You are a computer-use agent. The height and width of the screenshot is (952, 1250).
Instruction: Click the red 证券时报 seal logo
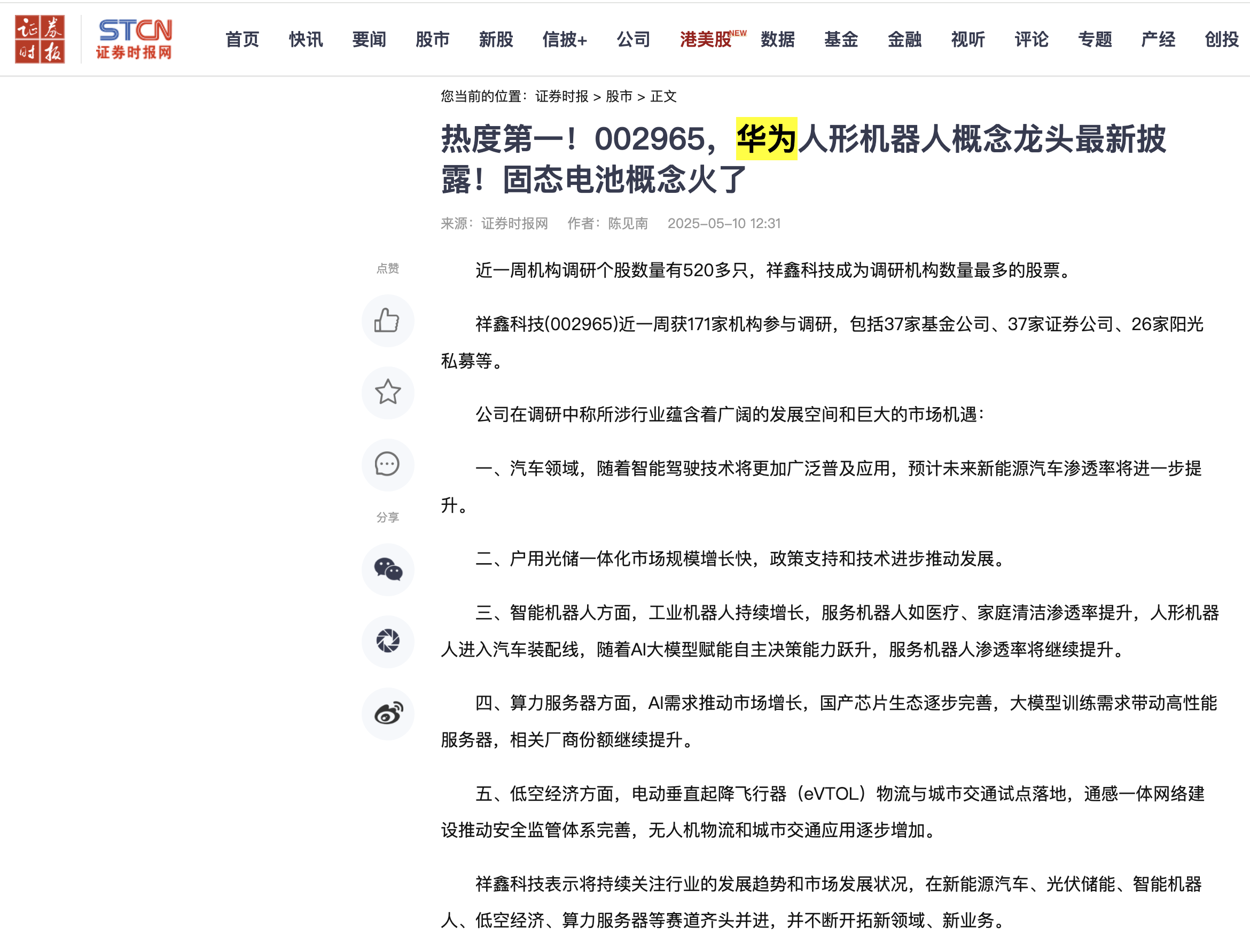pyautogui.click(x=40, y=39)
